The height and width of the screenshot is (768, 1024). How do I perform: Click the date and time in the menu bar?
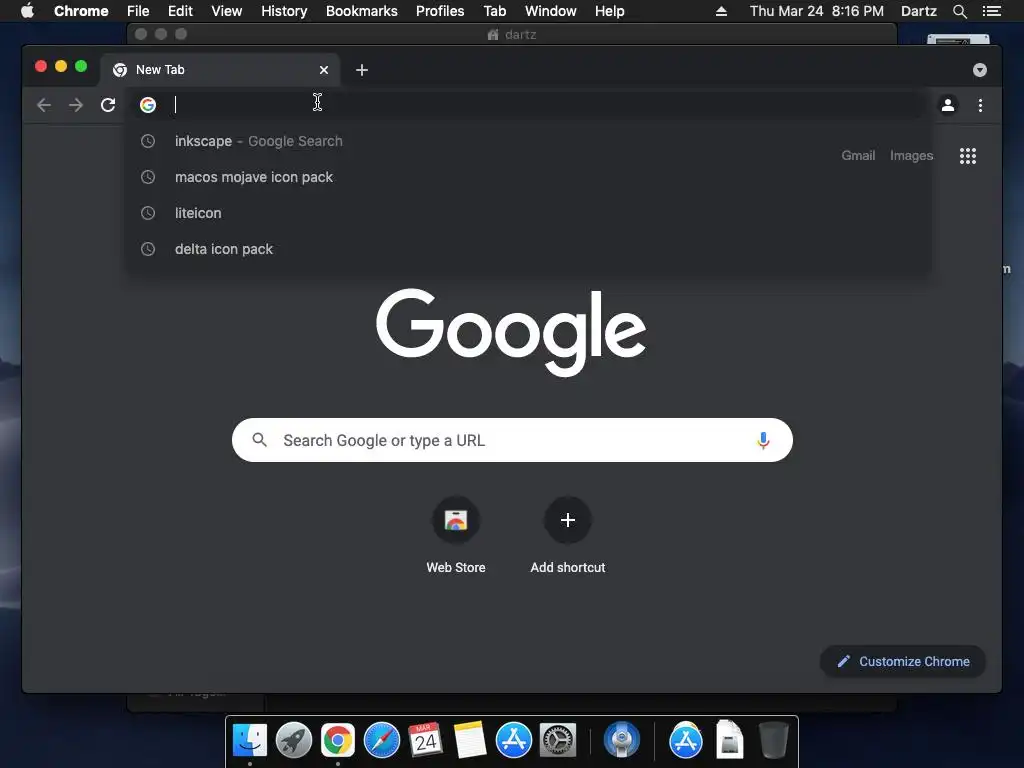[x=816, y=11]
